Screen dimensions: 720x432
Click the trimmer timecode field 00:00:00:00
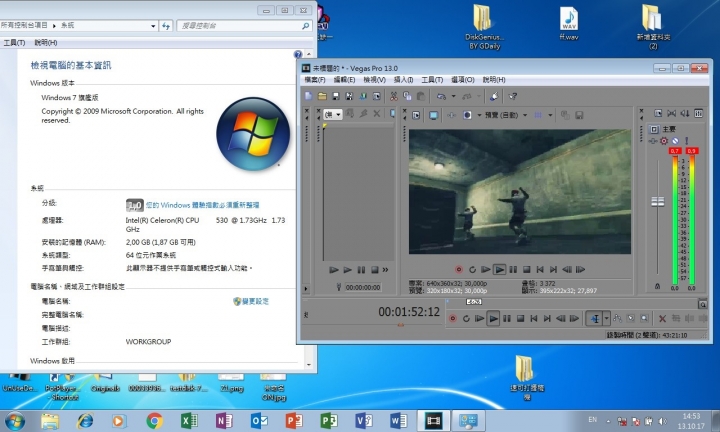tap(363, 287)
